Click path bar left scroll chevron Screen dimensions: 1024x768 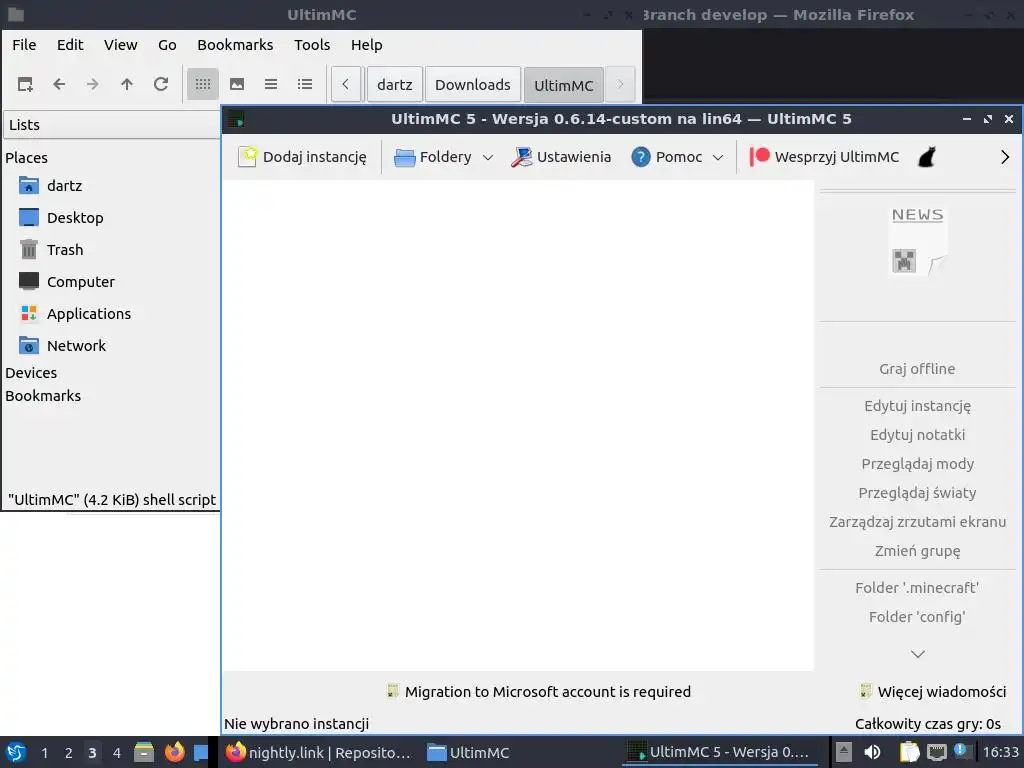(x=345, y=84)
